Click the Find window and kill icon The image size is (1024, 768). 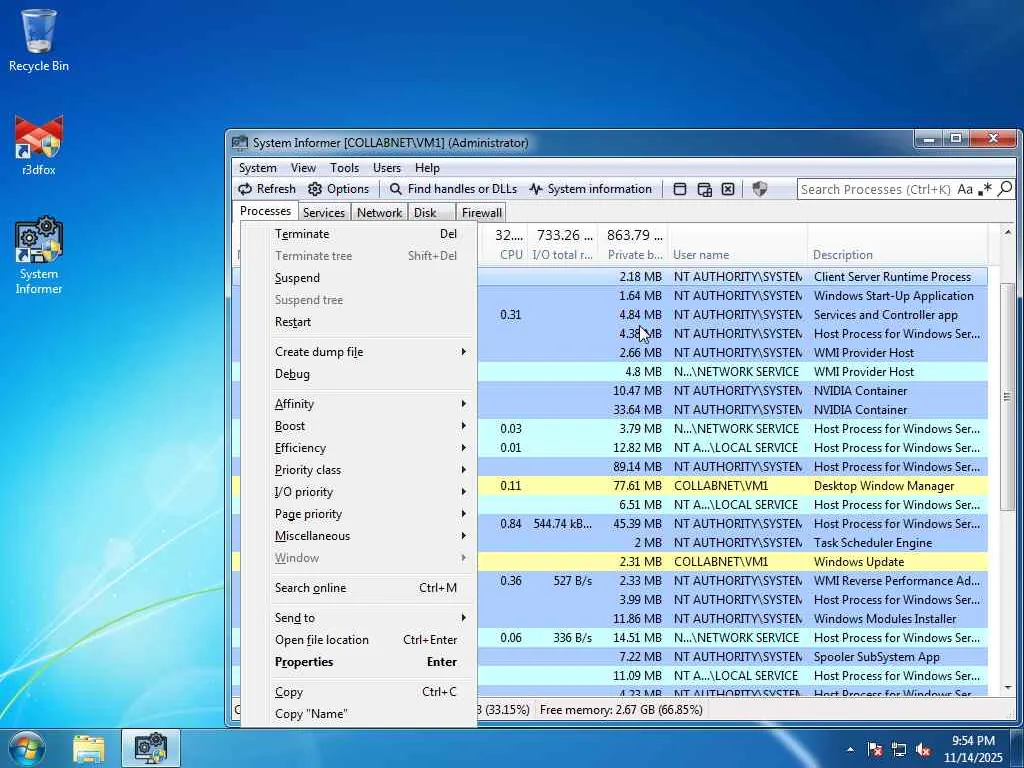tap(728, 189)
